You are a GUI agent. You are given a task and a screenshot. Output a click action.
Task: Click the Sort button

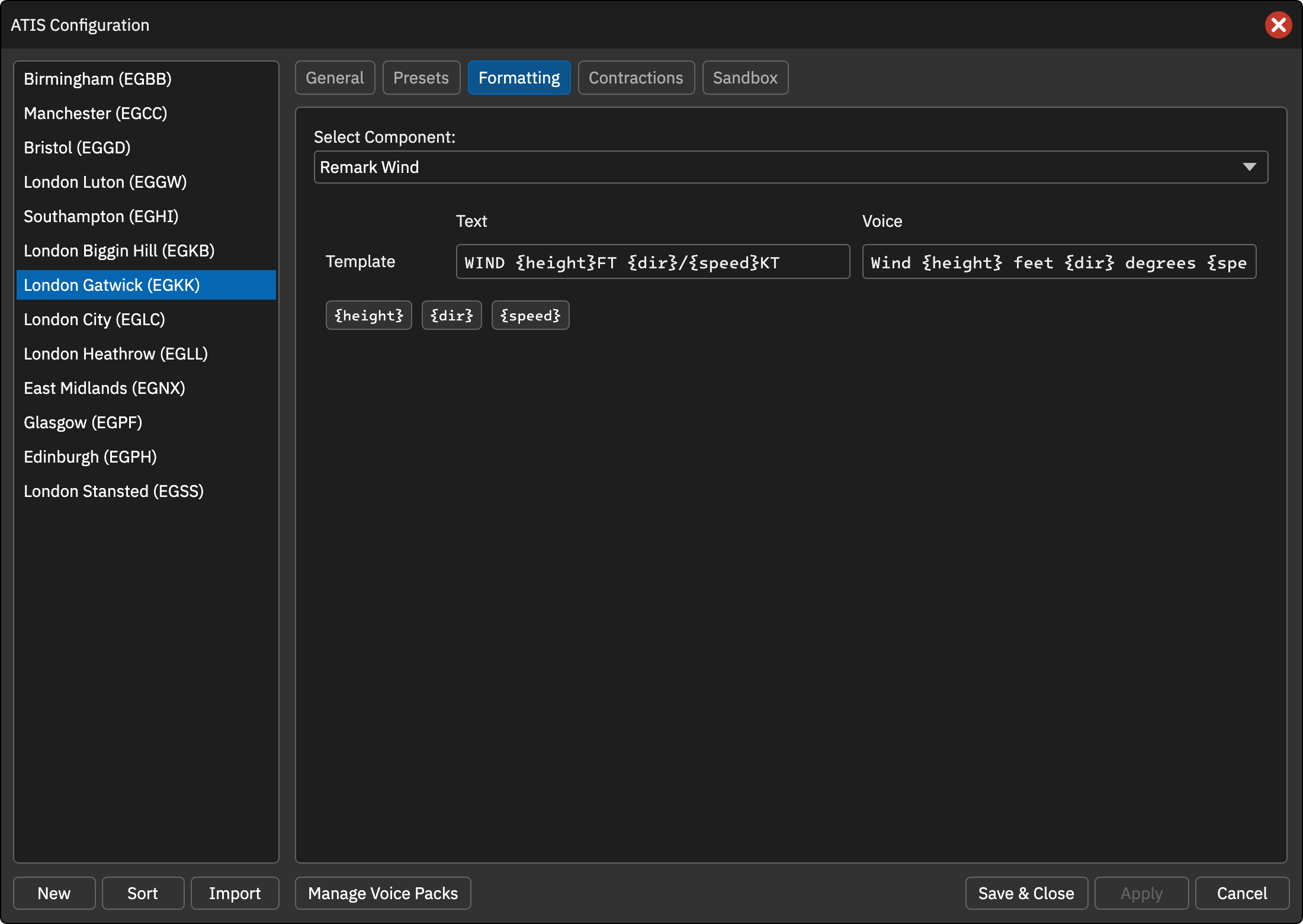(x=143, y=893)
